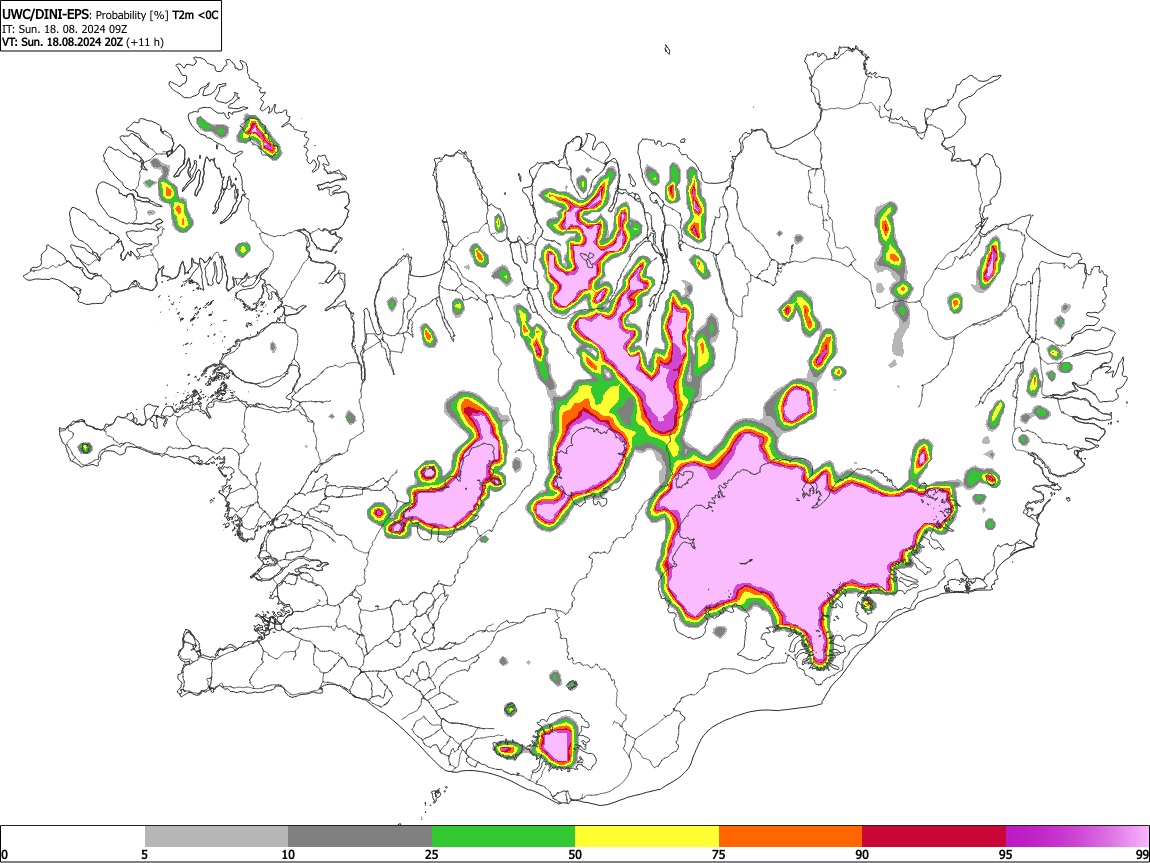This screenshot has height=863, width=1150.
Task: Click the white 0-5% legend swatch
Action: coord(73,837)
